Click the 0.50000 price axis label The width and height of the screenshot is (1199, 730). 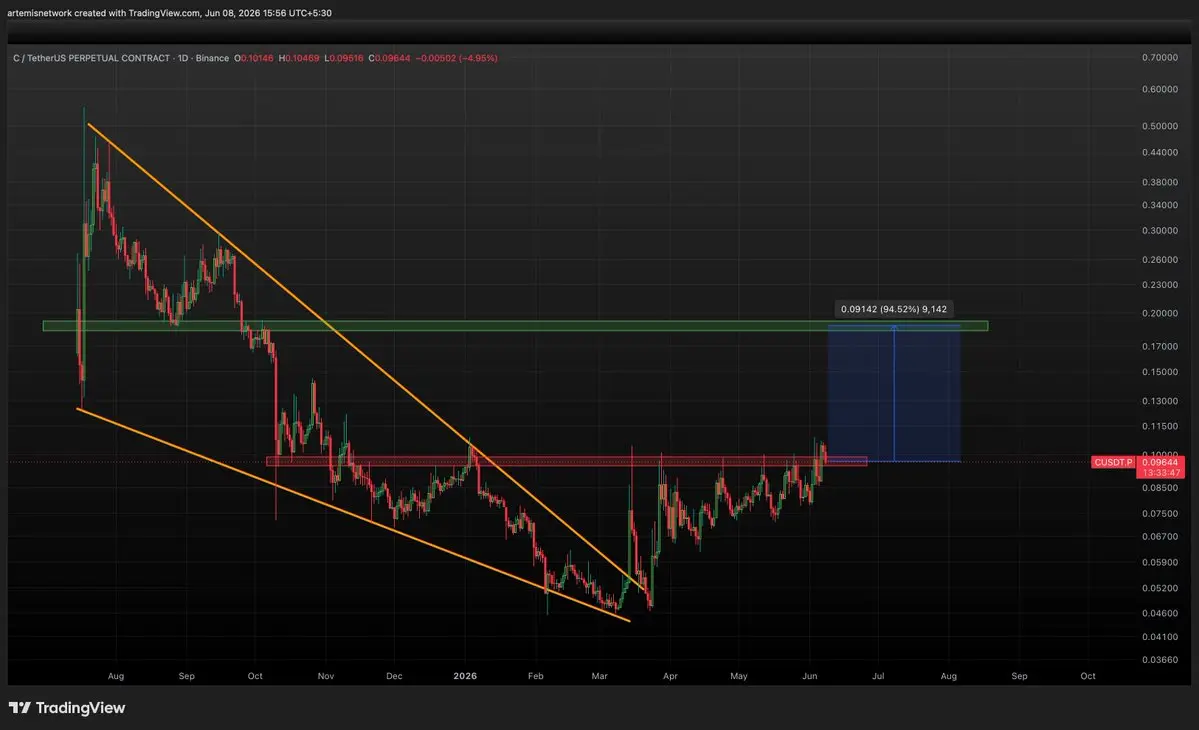[1159, 126]
